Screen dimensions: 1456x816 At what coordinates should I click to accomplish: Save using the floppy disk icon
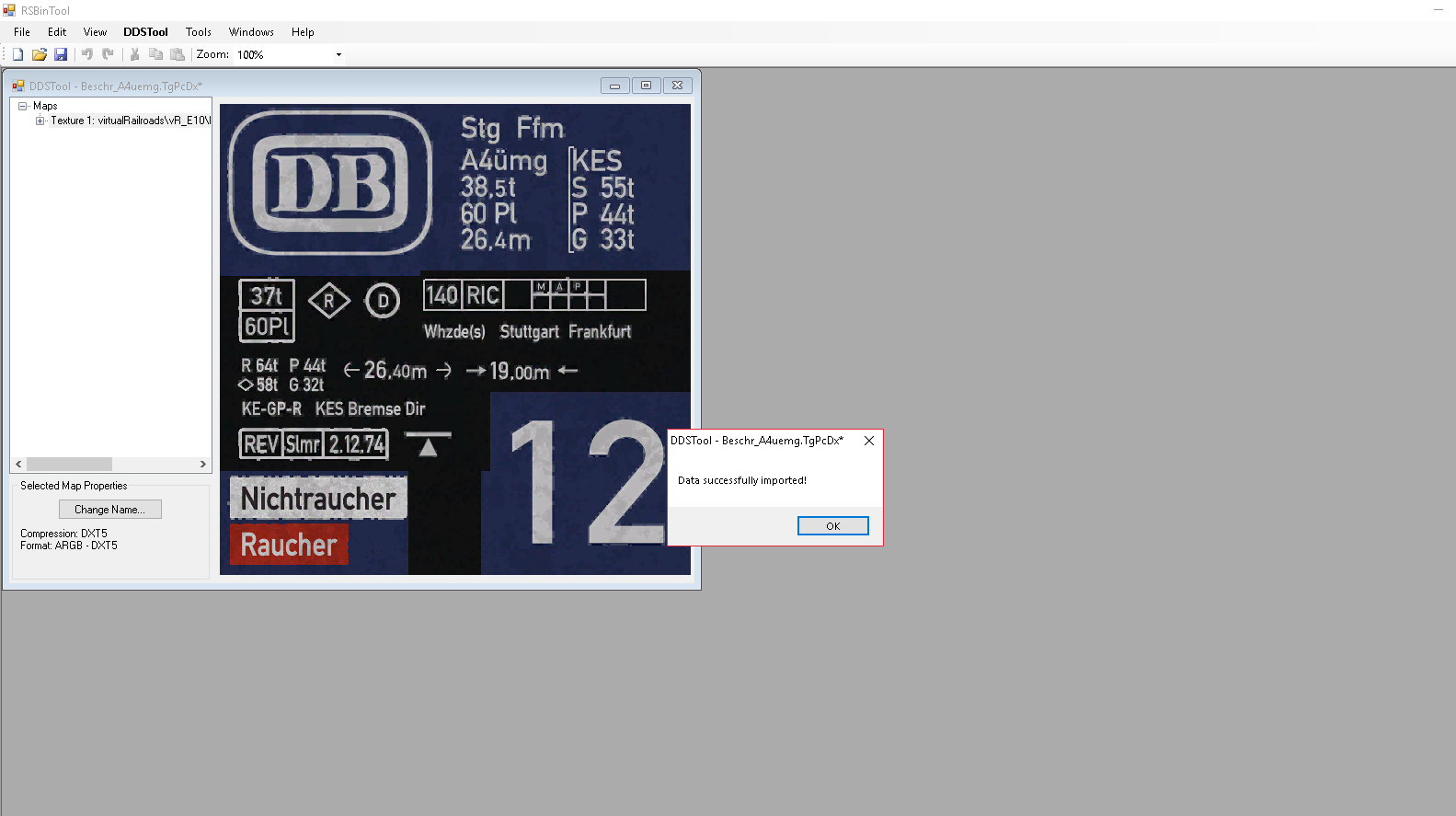point(61,54)
